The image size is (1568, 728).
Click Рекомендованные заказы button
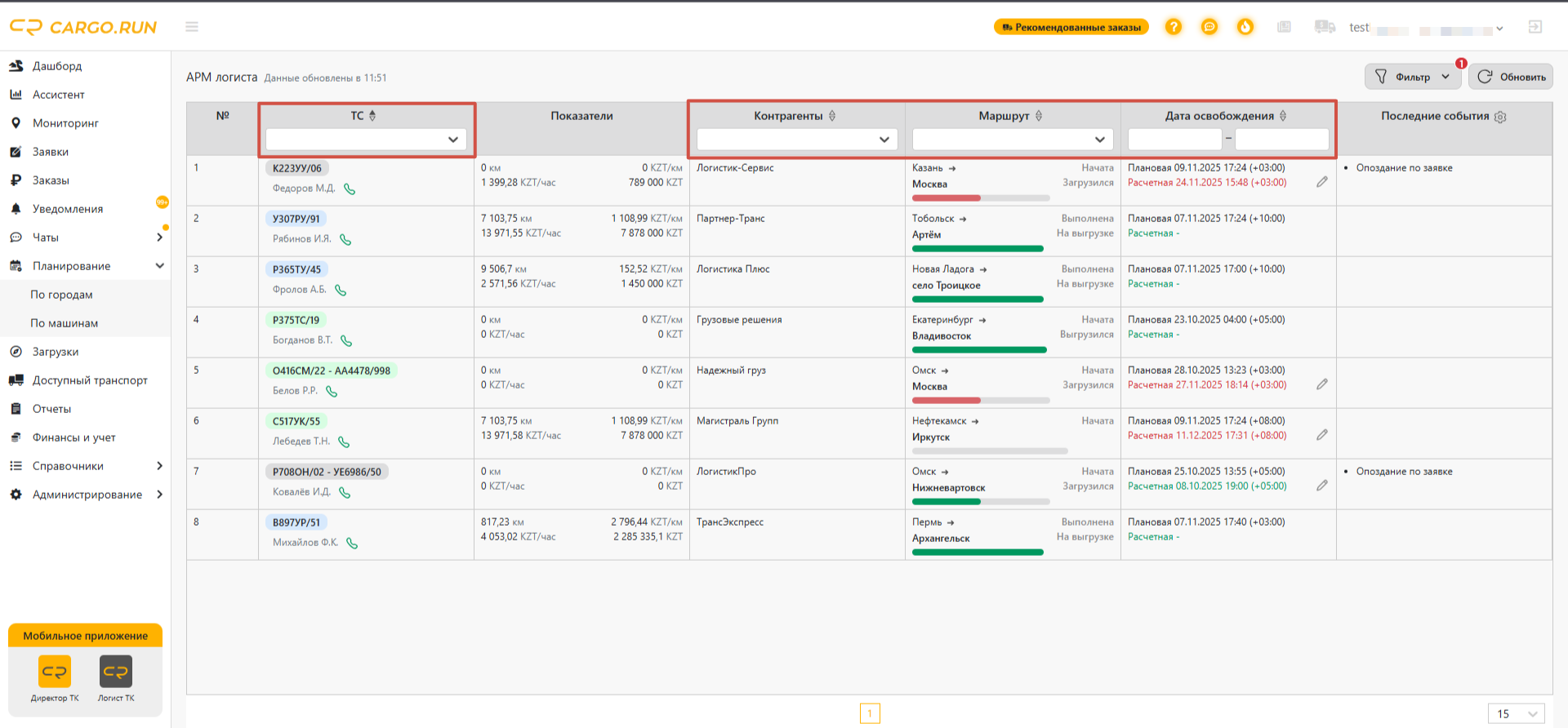(x=1071, y=27)
